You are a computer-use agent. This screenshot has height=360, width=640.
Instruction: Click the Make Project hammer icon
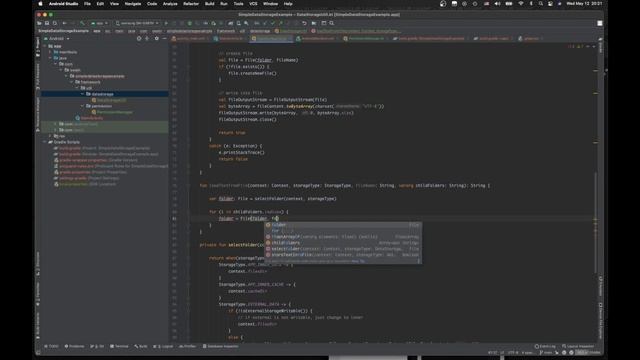click(x=82, y=23)
